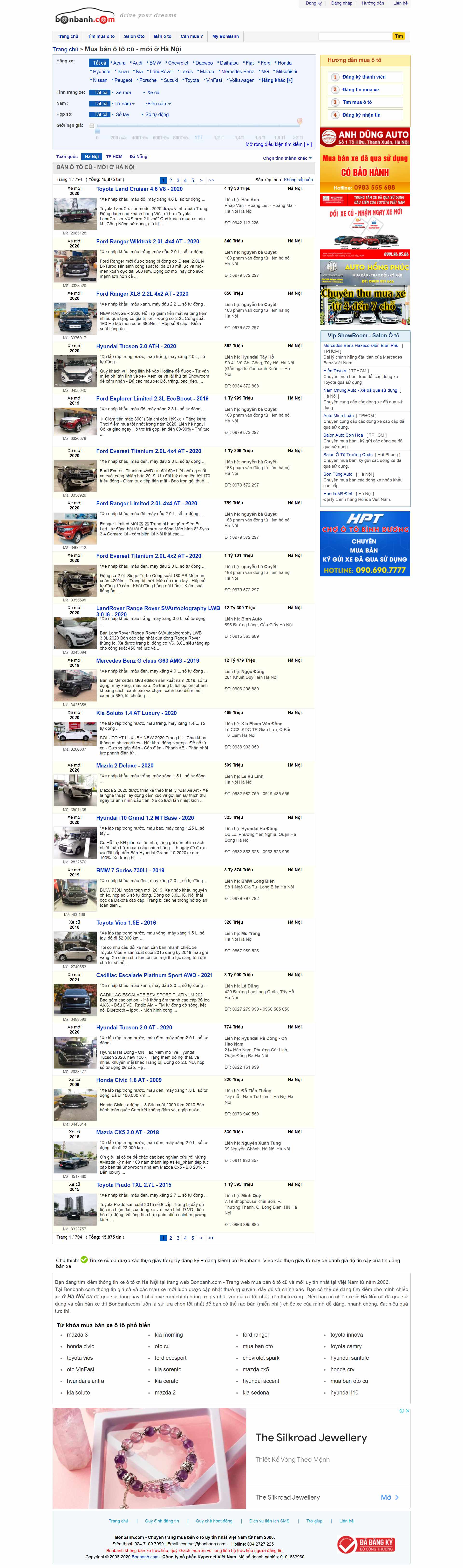Image resolution: width=463 pixels, height=1568 pixels.
Task: Click the next page arrow in pagination
Action: tap(202, 180)
